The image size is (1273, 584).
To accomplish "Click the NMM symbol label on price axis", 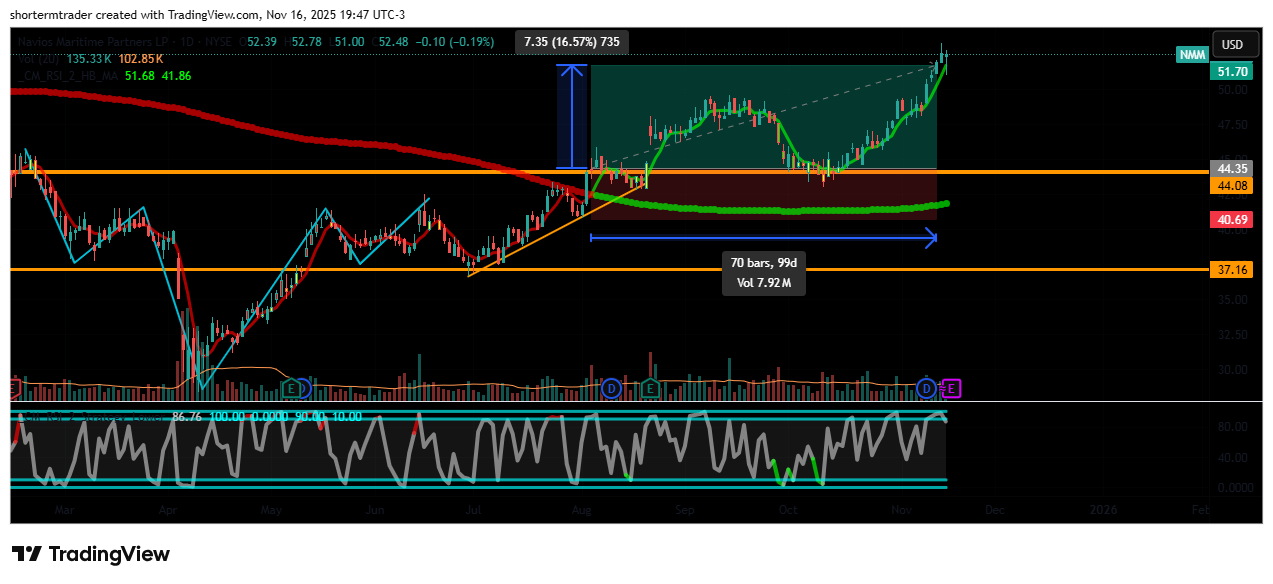I will coord(1192,55).
